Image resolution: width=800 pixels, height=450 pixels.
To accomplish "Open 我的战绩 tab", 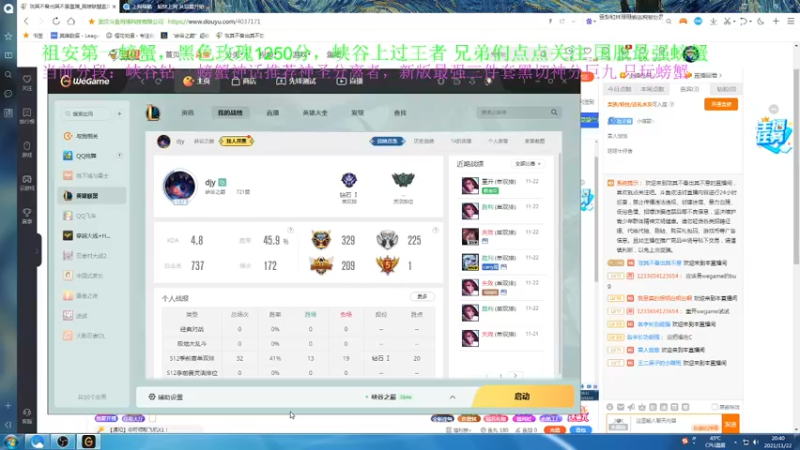I will point(230,113).
